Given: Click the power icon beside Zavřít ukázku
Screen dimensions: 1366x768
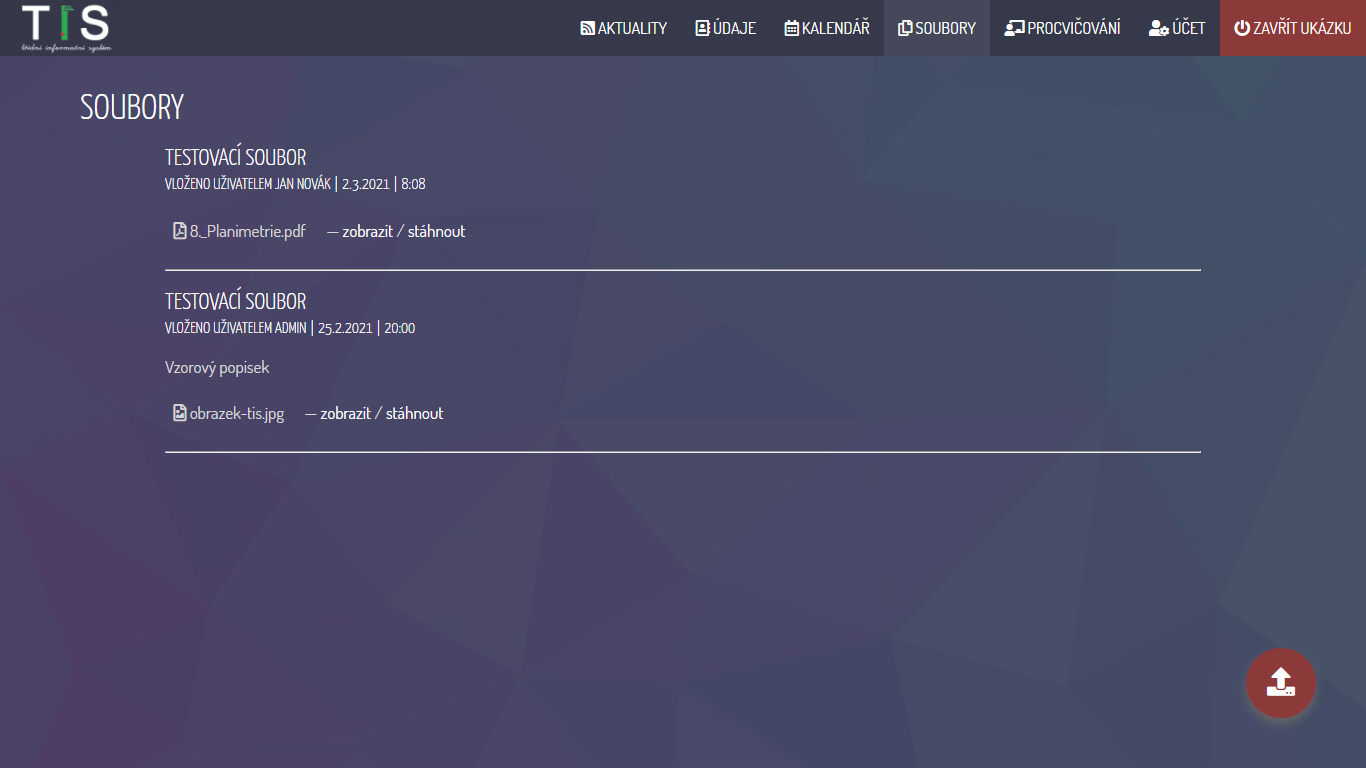Looking at the screenshot, I should (1242, 28).
